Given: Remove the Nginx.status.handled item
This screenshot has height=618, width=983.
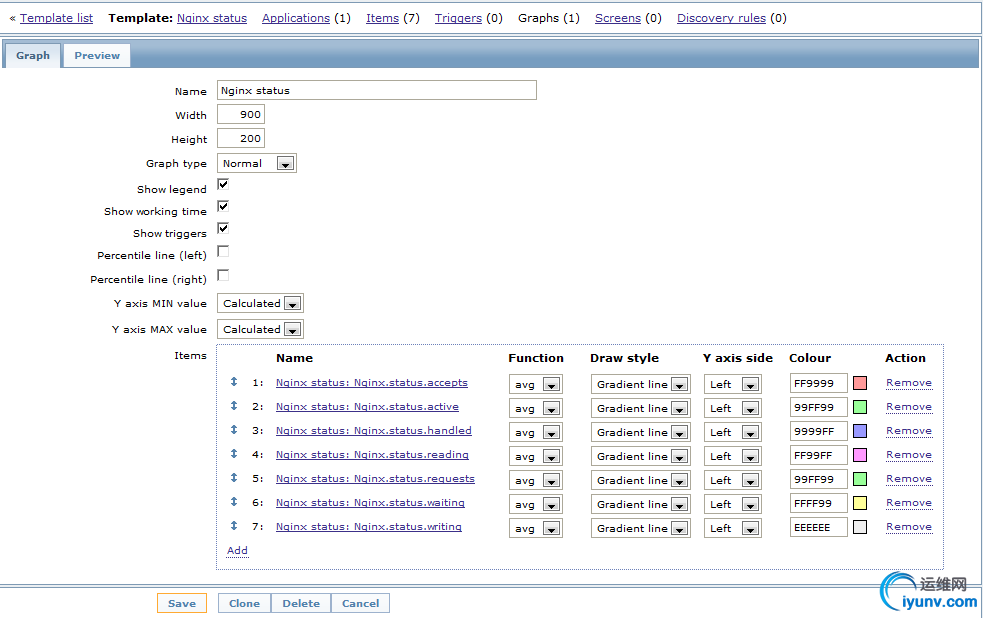Looking at the screenshot, I should (x=909, y=431).
